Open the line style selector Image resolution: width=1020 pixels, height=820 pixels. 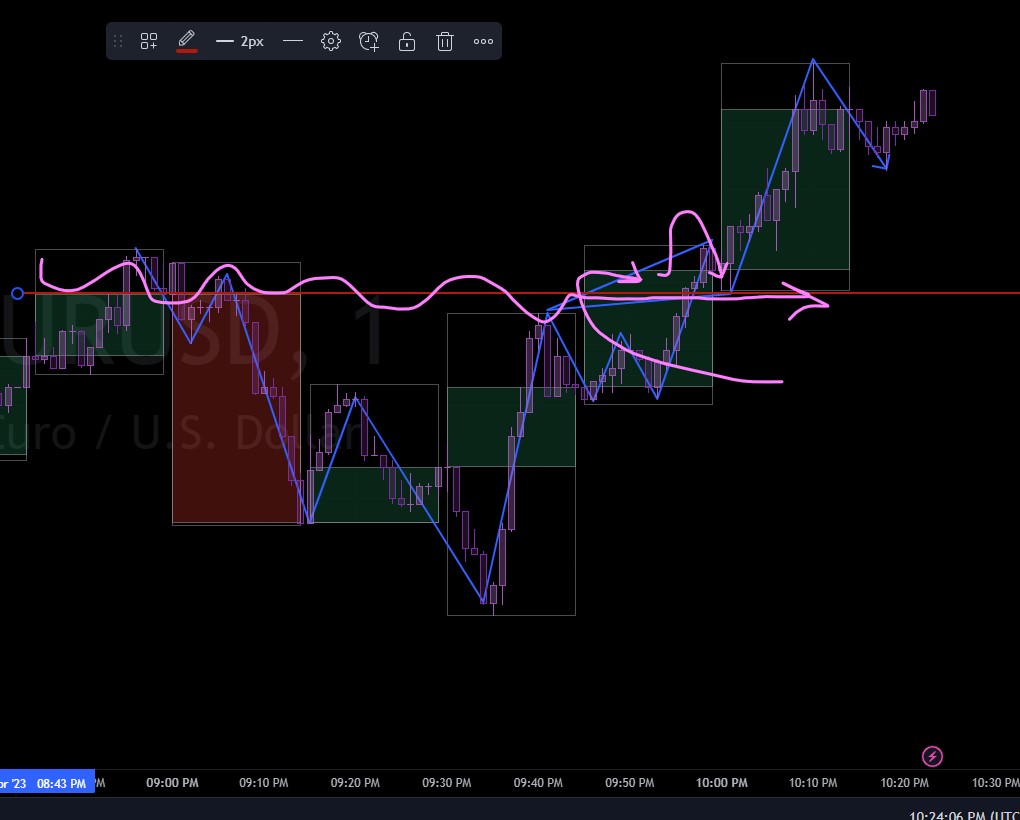coord(293,41)
